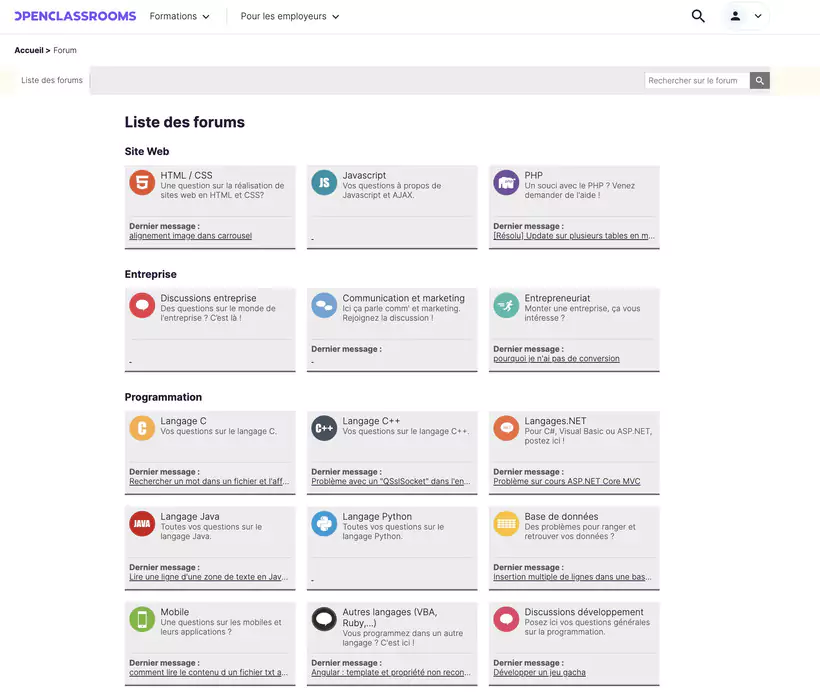
Task: Click the forum search submit button
Action: coord(759,79)
